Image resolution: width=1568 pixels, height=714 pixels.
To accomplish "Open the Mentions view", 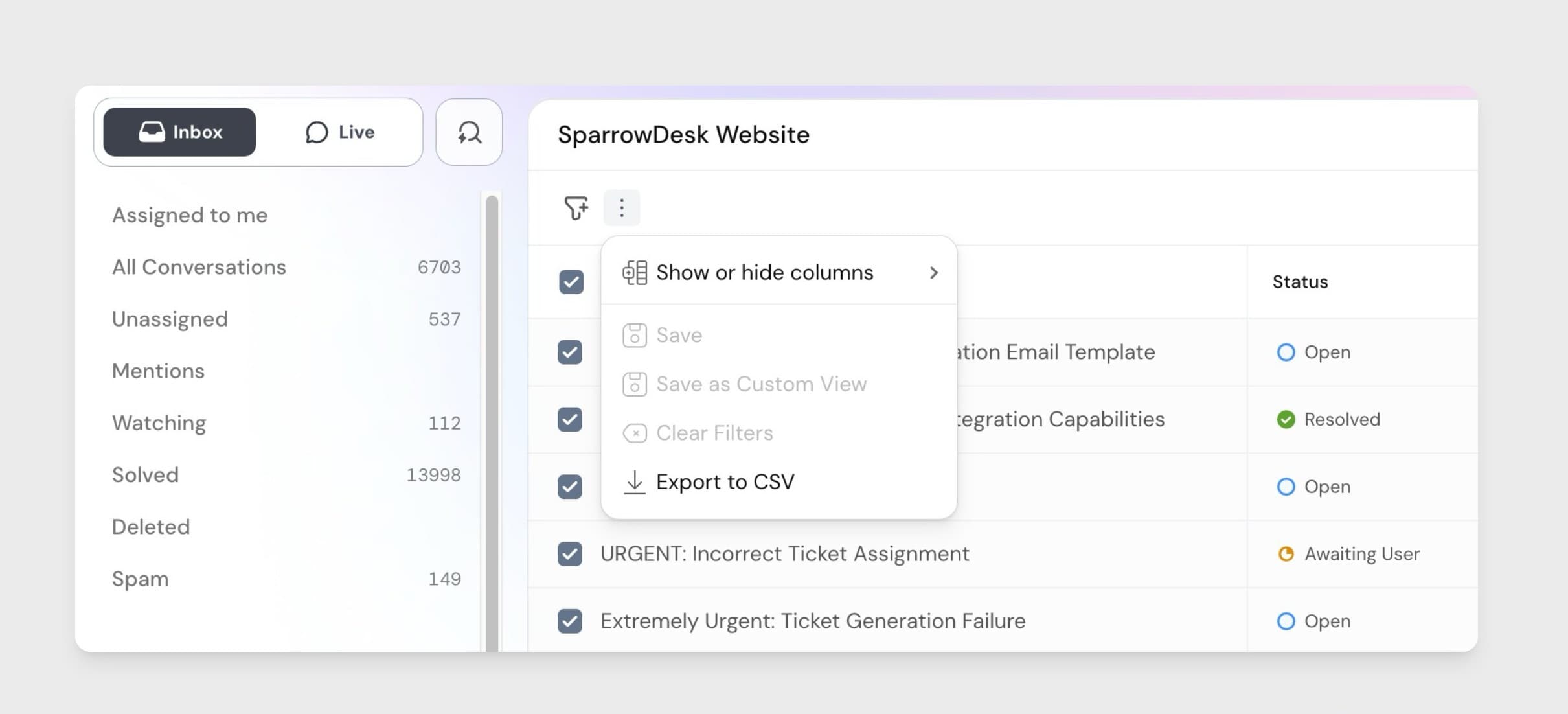I will (158, 371).
